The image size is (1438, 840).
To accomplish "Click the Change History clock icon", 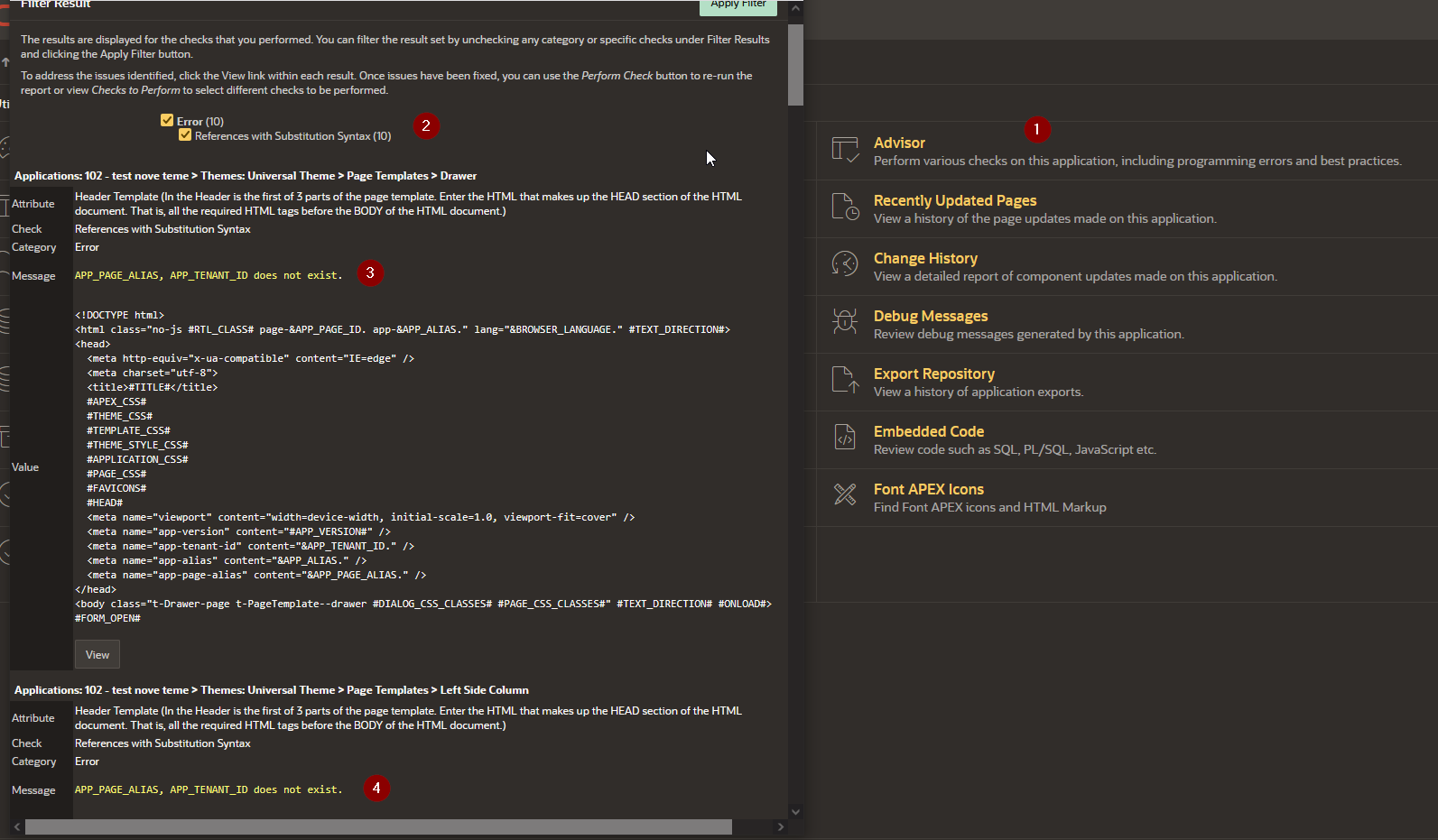I will 845,264.
